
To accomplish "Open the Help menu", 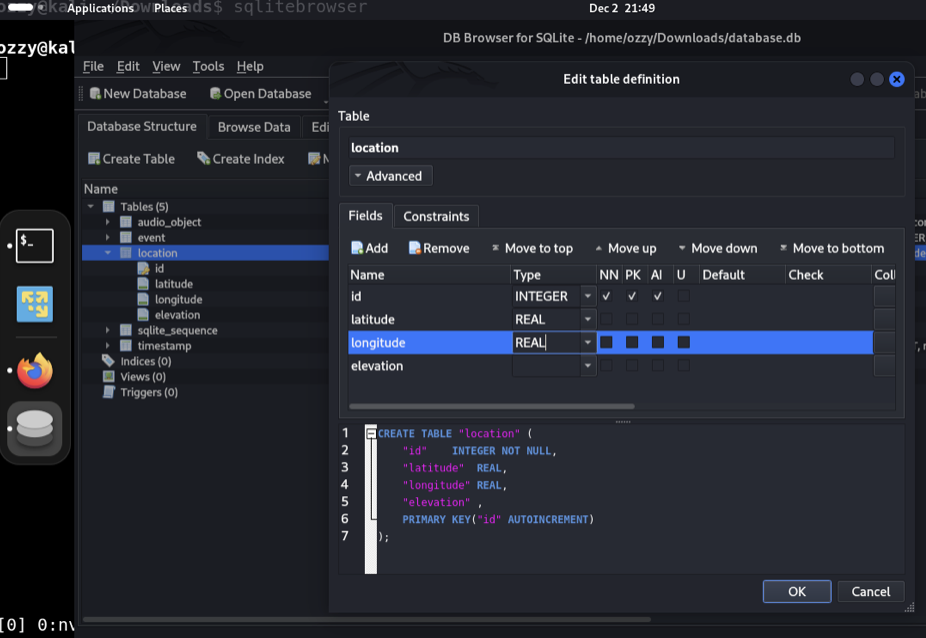I will coord(250,66).
